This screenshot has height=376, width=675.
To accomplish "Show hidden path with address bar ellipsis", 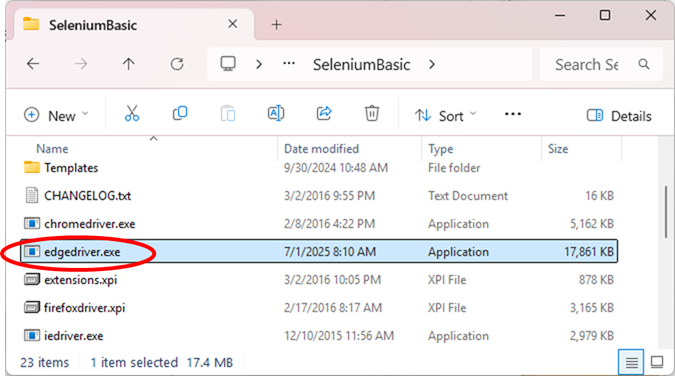I will [x=289, y=64].
